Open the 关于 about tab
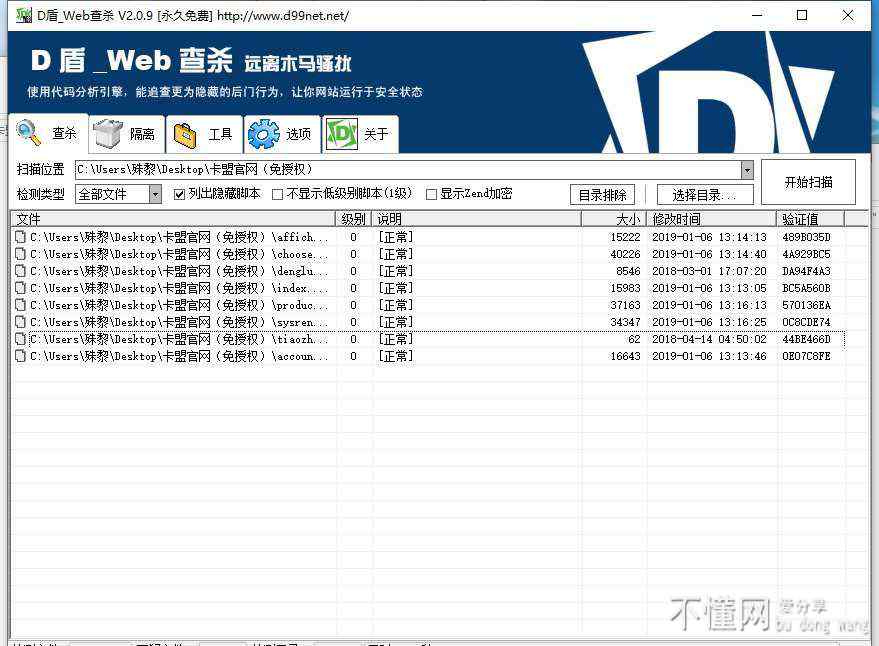879x646 pixels. click(360, 135)
